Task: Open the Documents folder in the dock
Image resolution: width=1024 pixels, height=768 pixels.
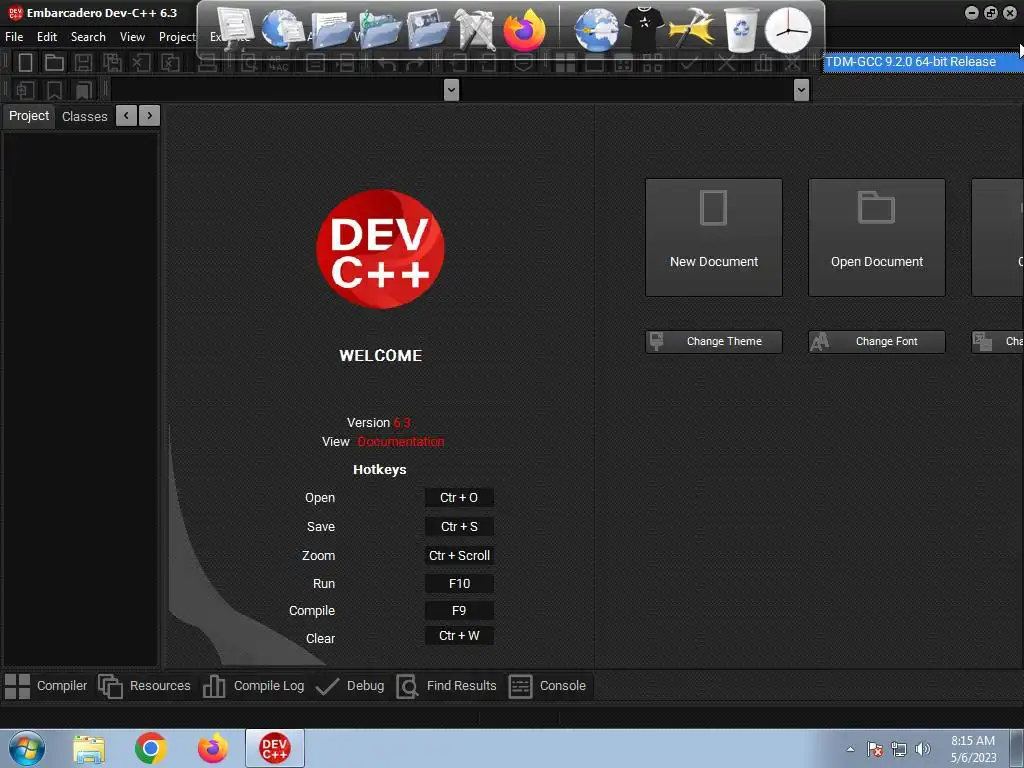Action: (x=332, y=29)
